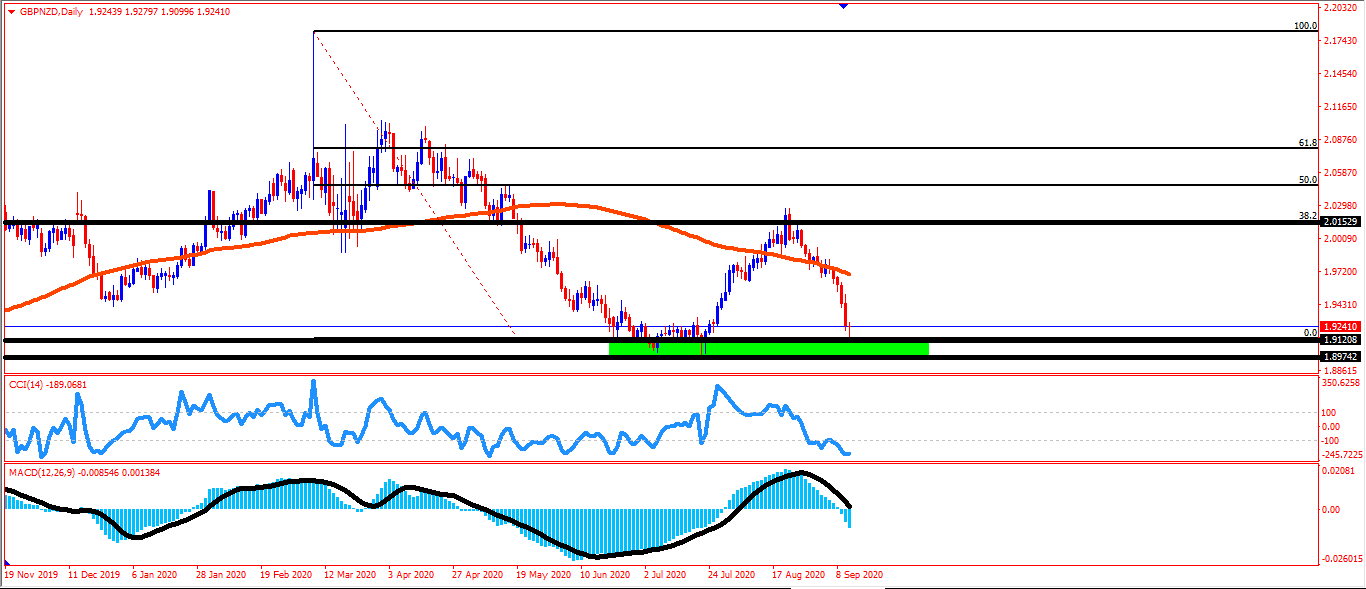Click the Fibonacci 38.2 level label
The height and width of the screenshot is (589, 1366).
[1307, 215]
